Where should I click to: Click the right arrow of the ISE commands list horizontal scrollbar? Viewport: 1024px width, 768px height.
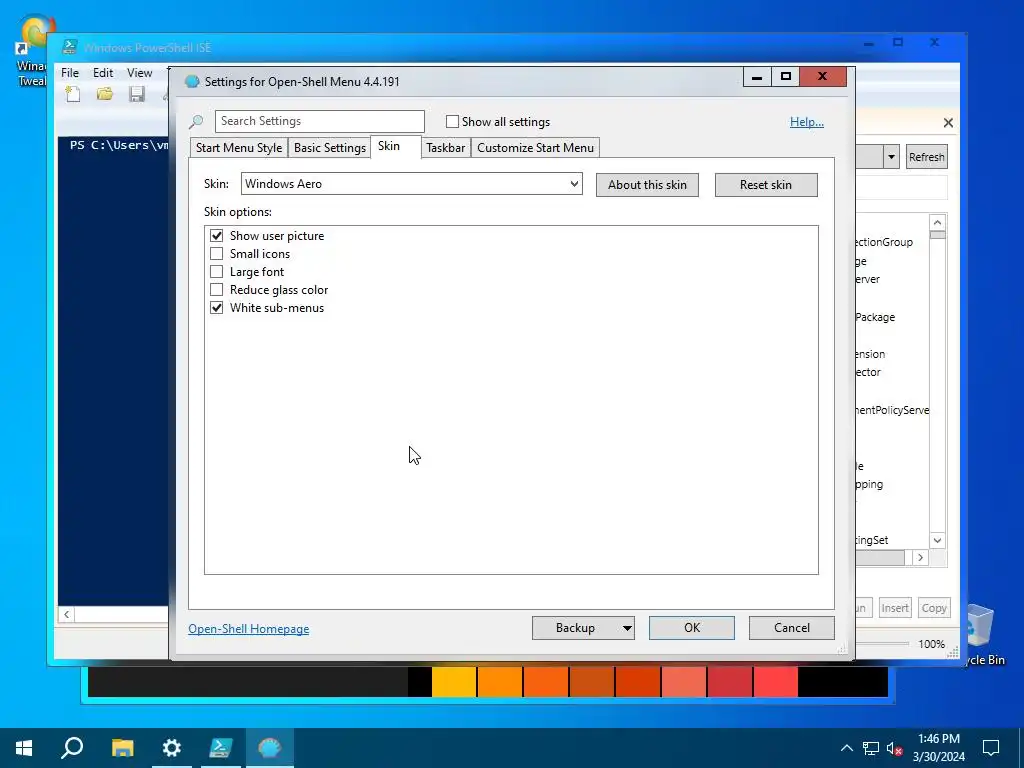tap(920, 558)
